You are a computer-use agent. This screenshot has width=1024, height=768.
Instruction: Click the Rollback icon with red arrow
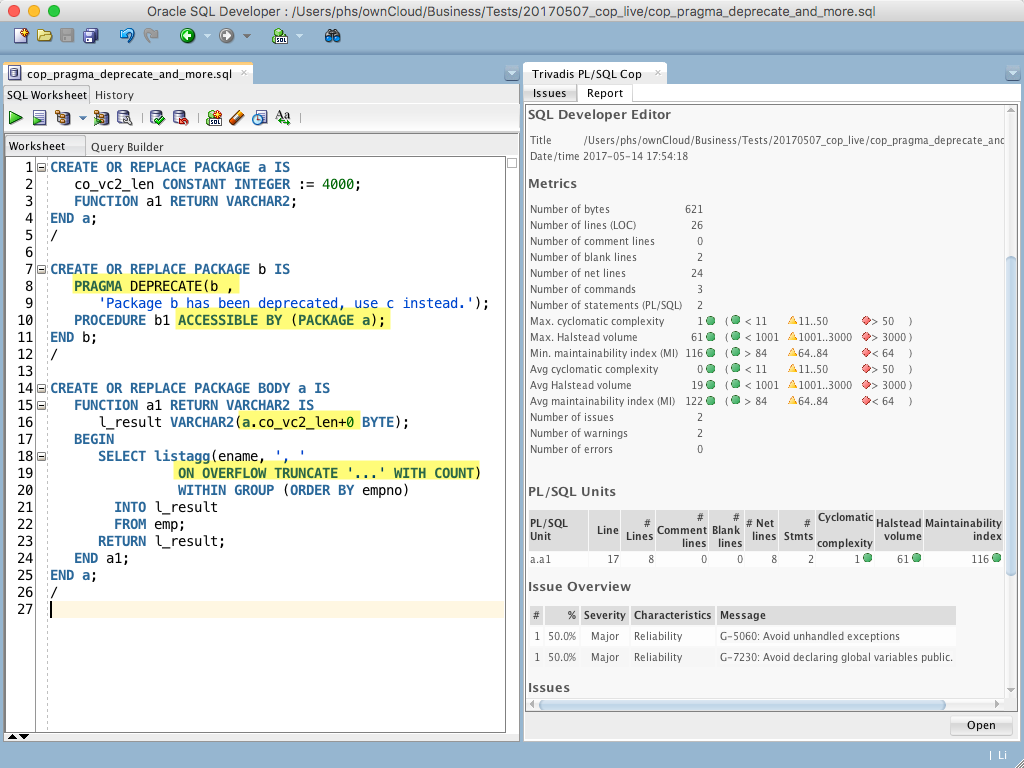pos(180,118)
